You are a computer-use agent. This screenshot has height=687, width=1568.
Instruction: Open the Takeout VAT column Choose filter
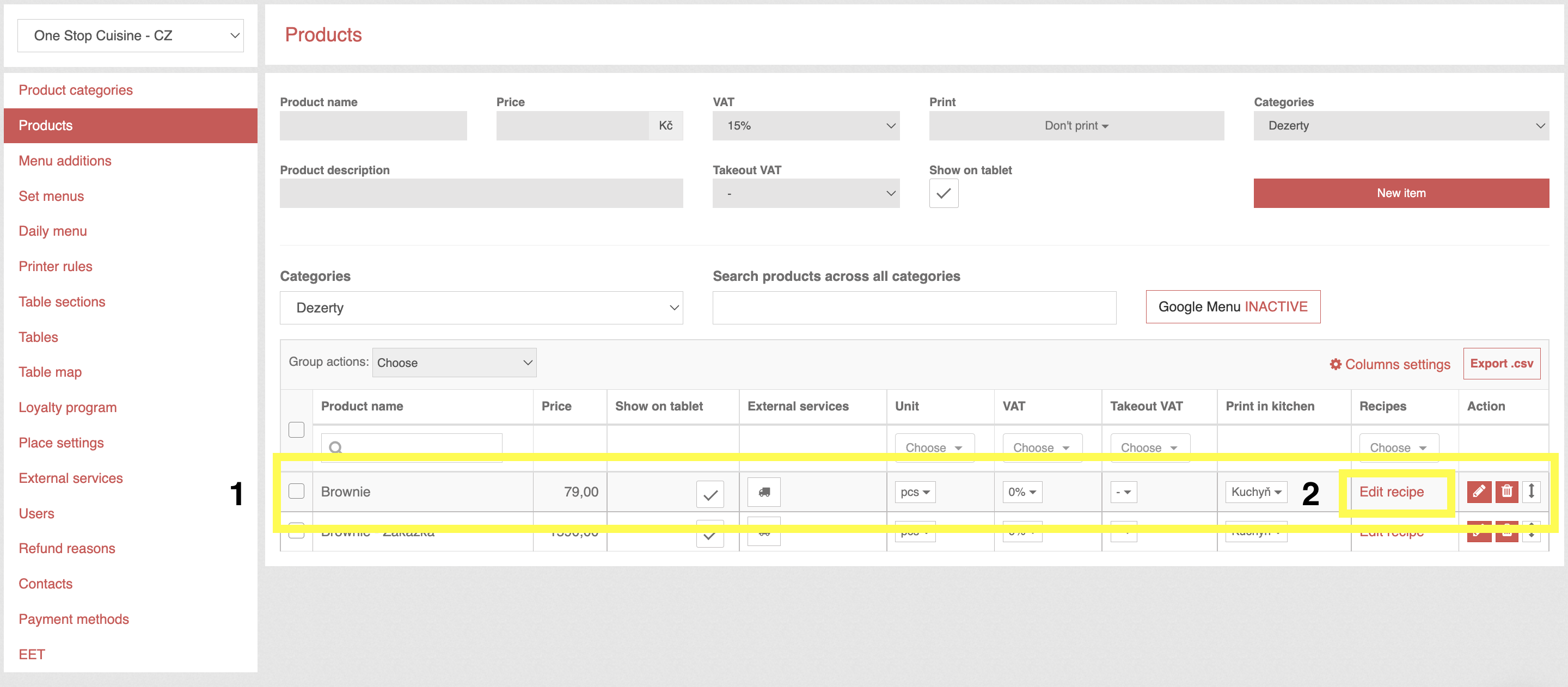coord(1150,447)
